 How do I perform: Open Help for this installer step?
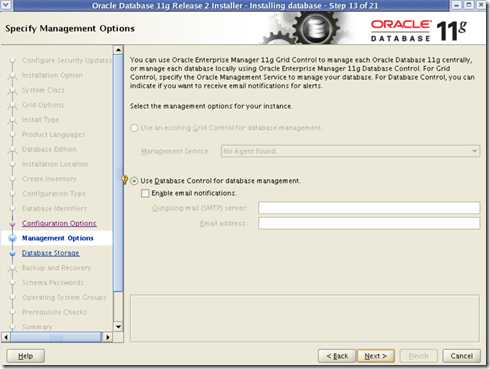point(26,356)
